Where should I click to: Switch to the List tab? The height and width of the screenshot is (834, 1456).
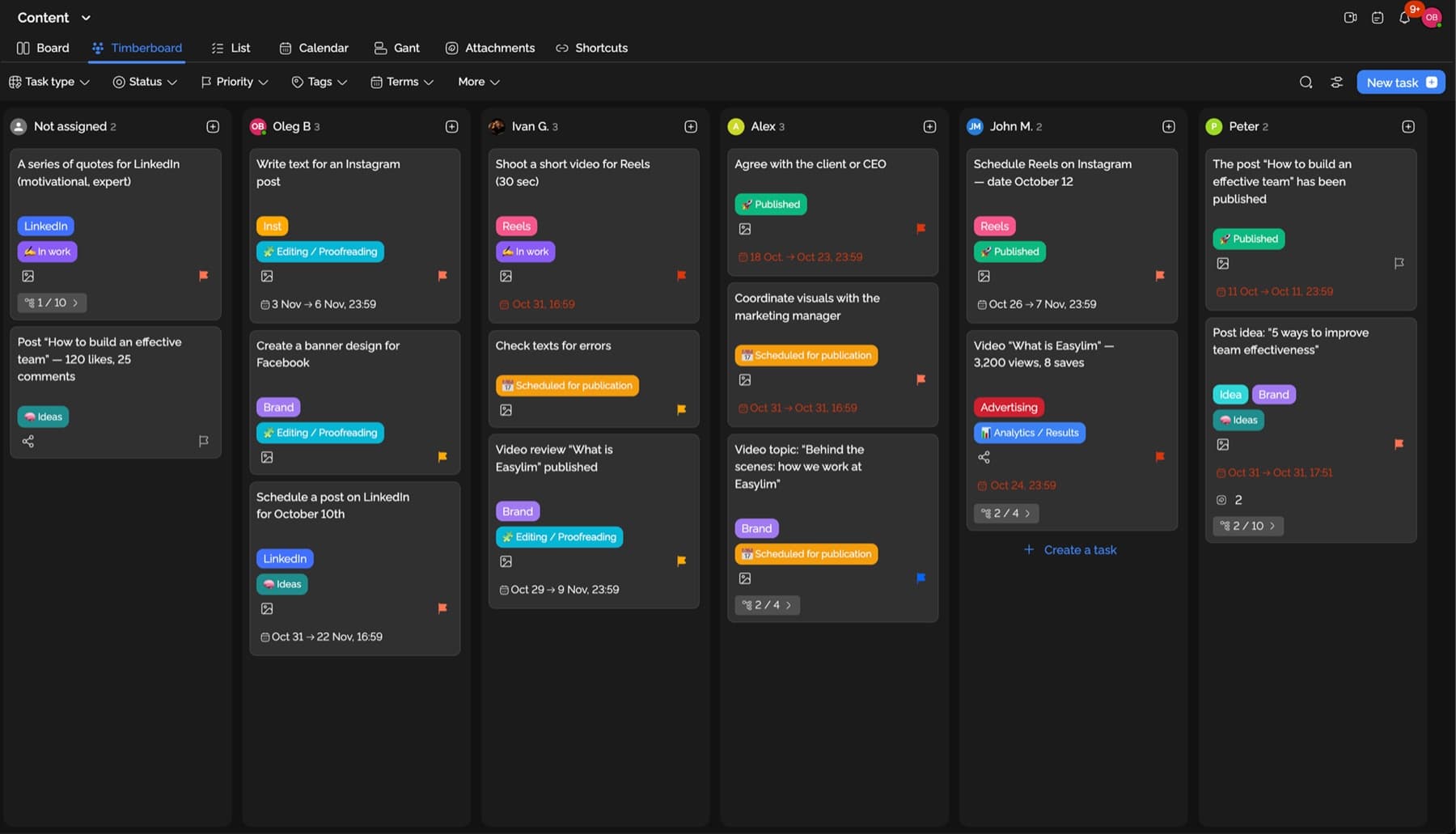[231, 48]
